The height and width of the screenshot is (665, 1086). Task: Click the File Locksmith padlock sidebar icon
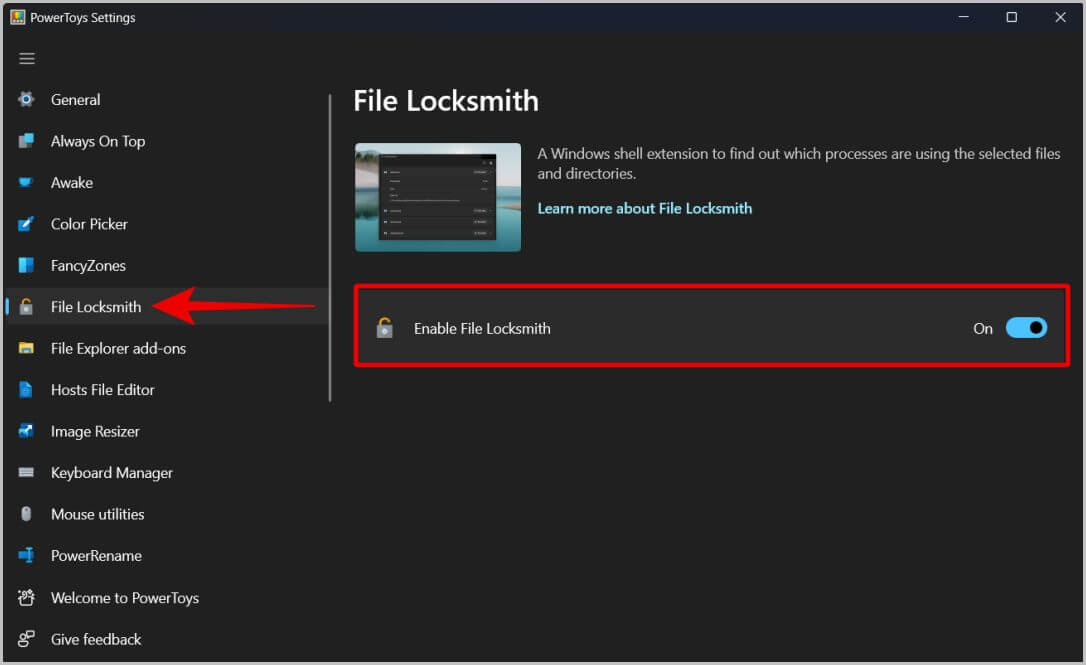26,307
